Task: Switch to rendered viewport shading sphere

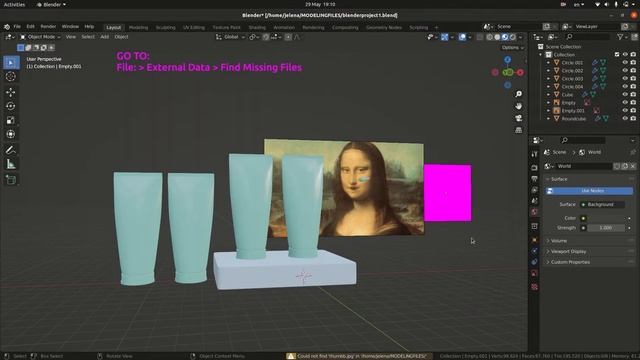Action: click(x=513, y=37)
